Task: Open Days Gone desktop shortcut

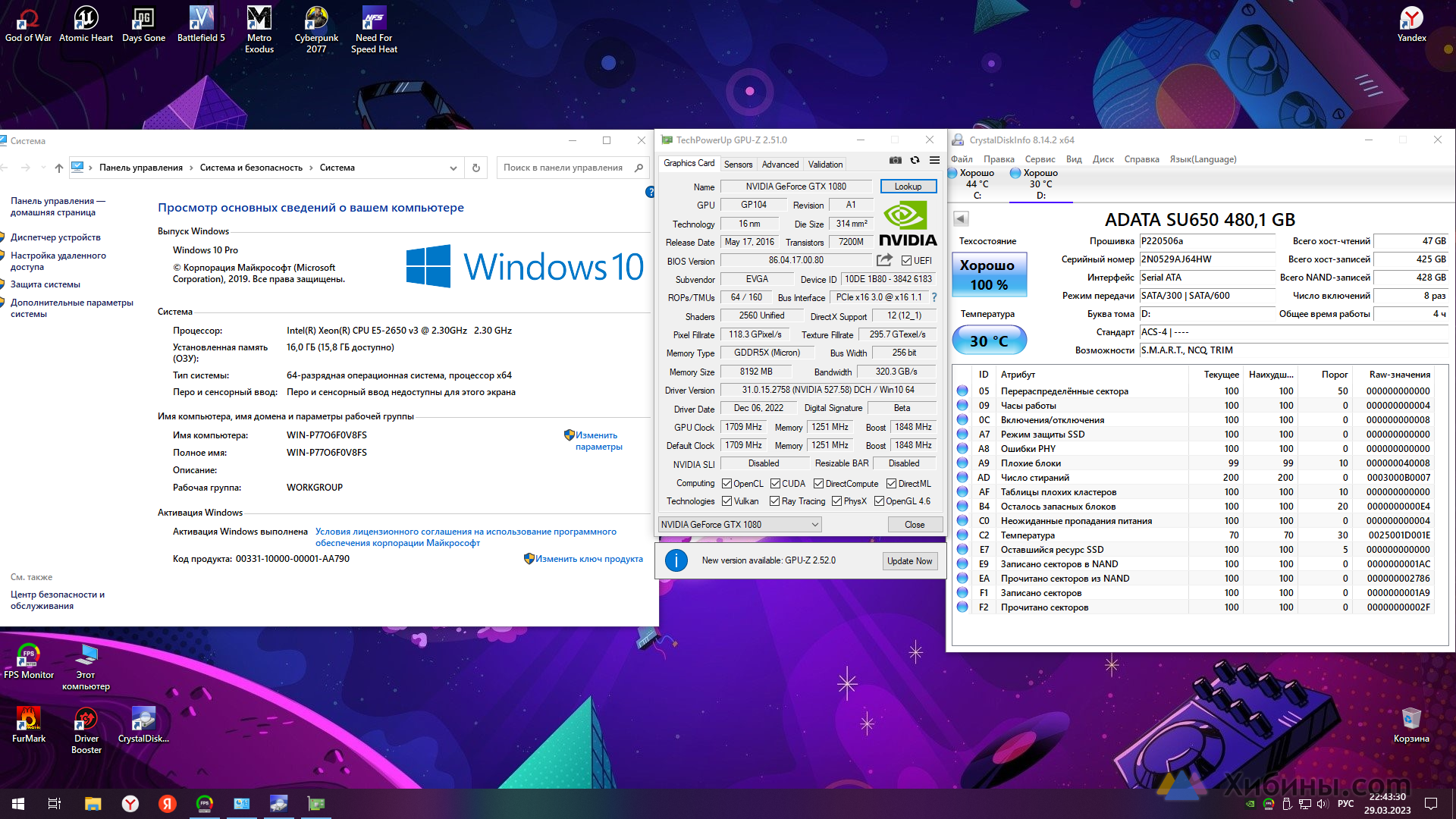Action: [143, 24]
